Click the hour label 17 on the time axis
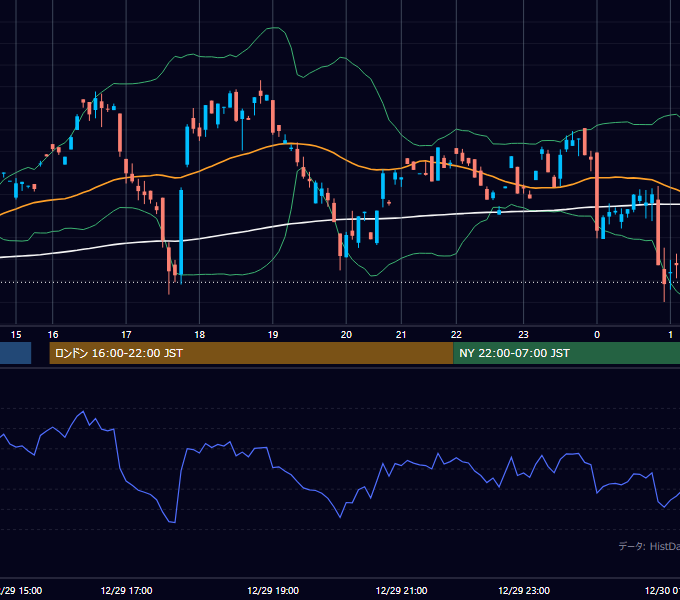The height and width of the screenshot is (600, 680). pos(126,335)
